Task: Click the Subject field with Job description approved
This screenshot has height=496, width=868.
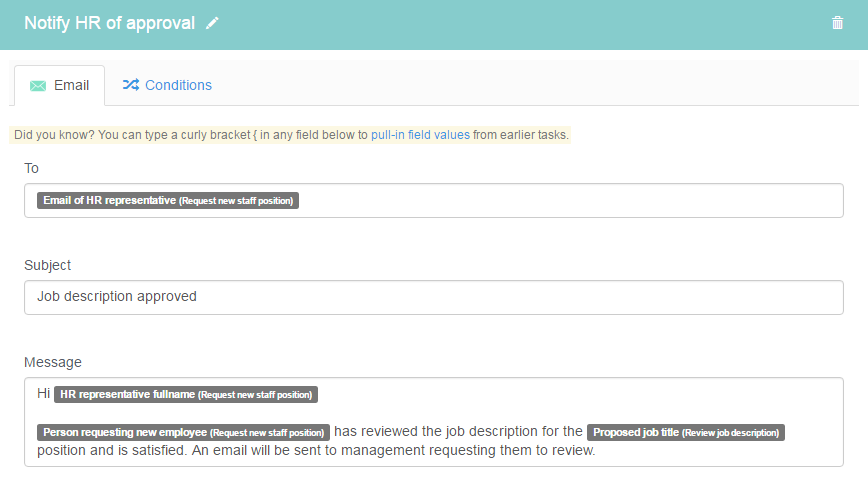Action: [x=433, y=297]
